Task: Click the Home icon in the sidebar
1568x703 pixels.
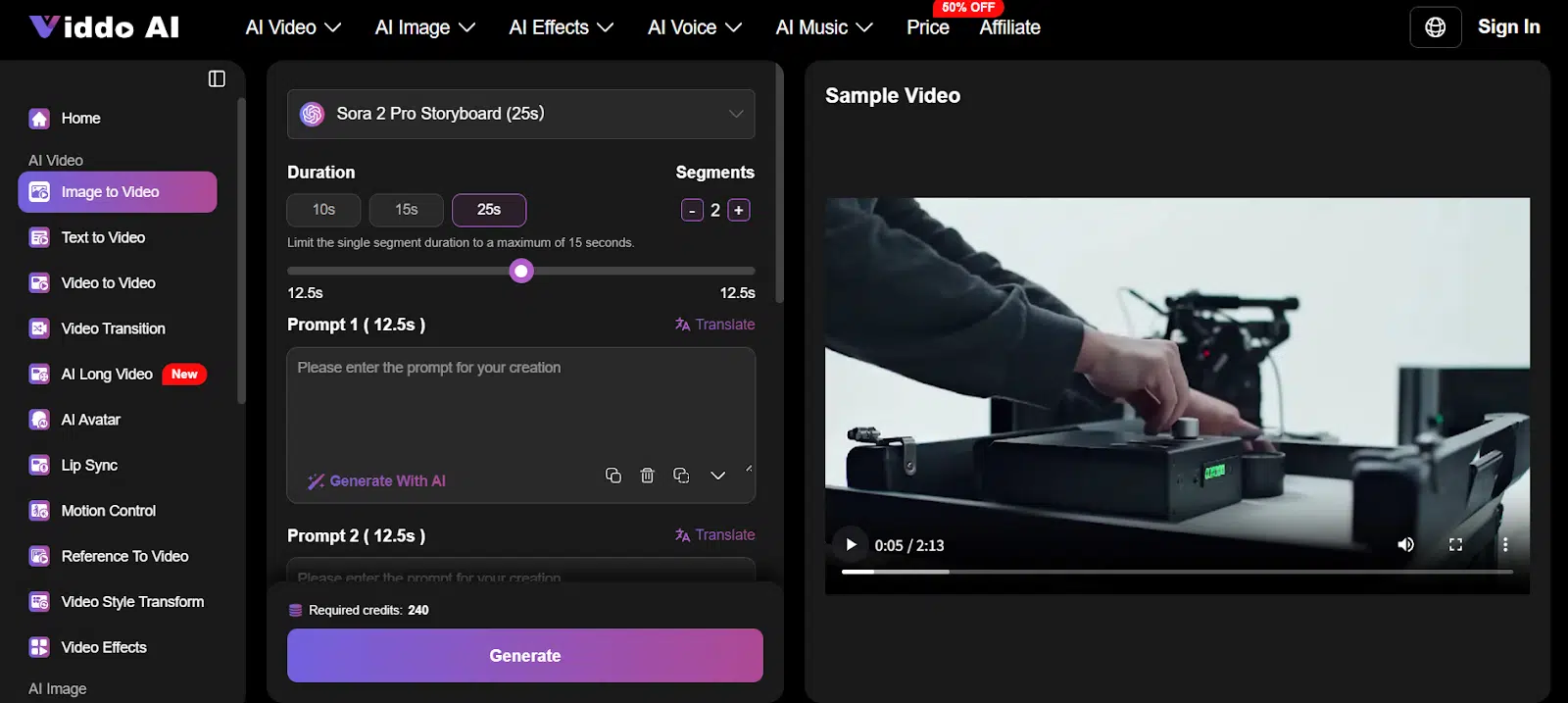Action: pos(39,119)
